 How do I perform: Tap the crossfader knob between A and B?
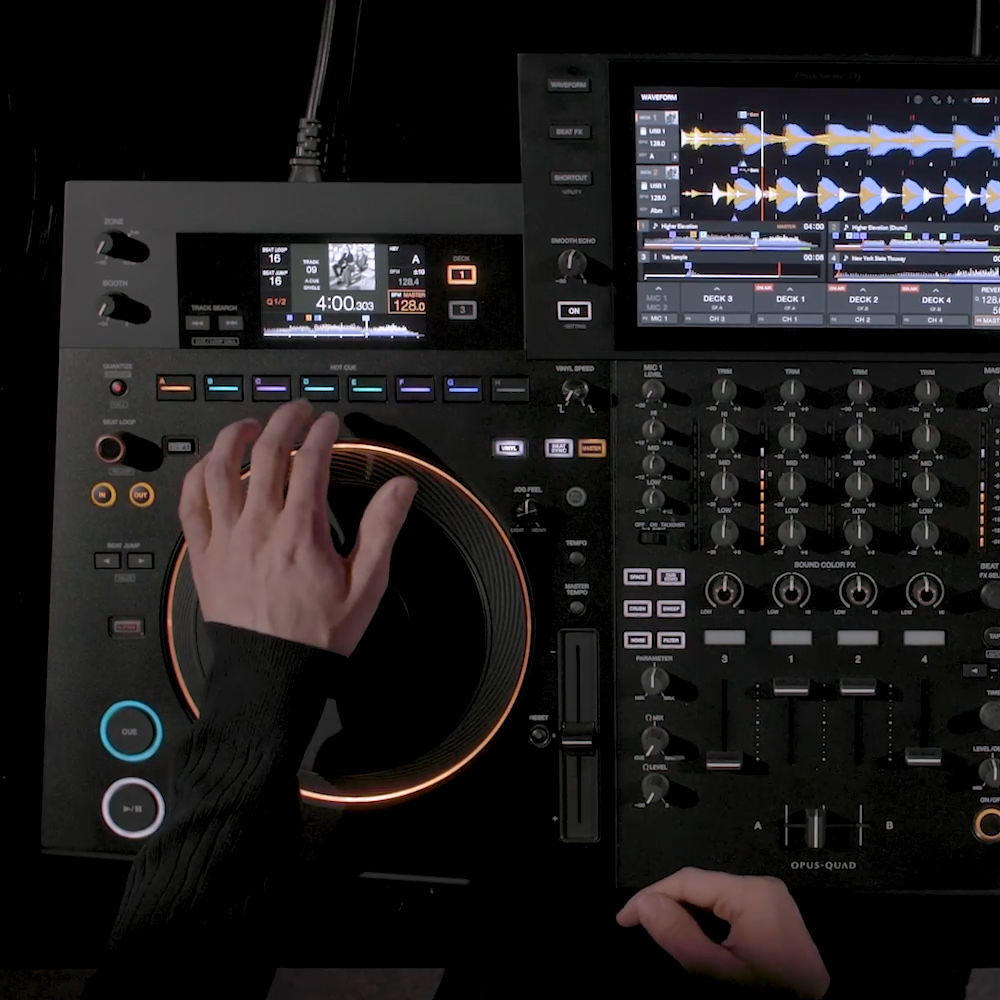click(815, 826)
